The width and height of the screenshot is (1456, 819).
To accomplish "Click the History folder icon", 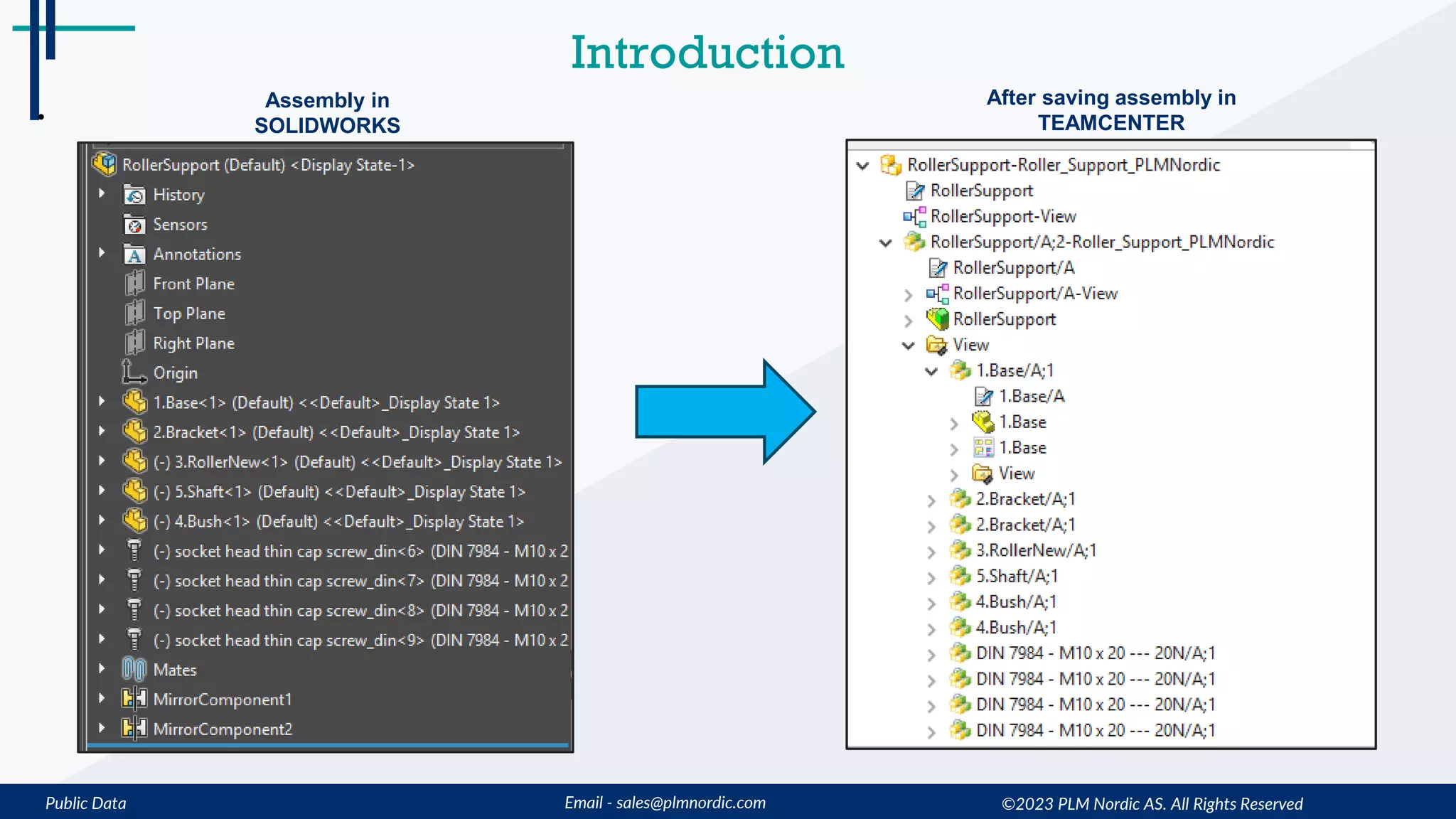I will [134, 195].
